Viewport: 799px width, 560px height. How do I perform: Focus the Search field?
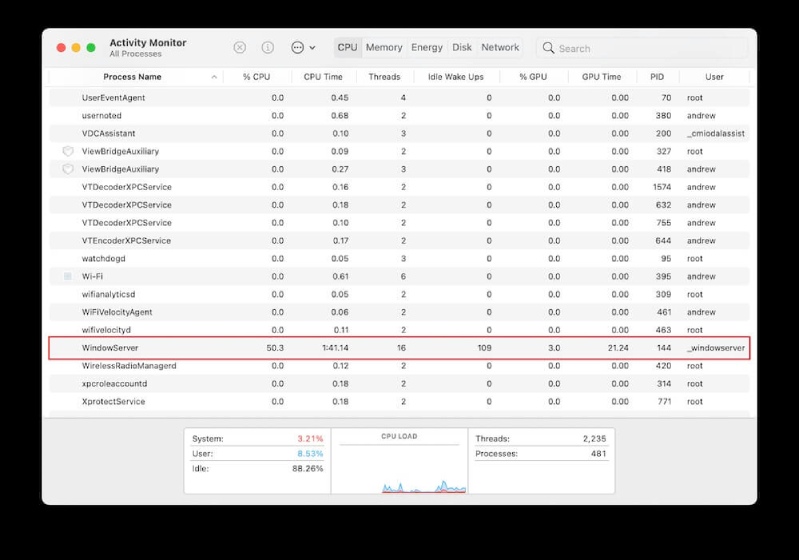pos(642,48)
